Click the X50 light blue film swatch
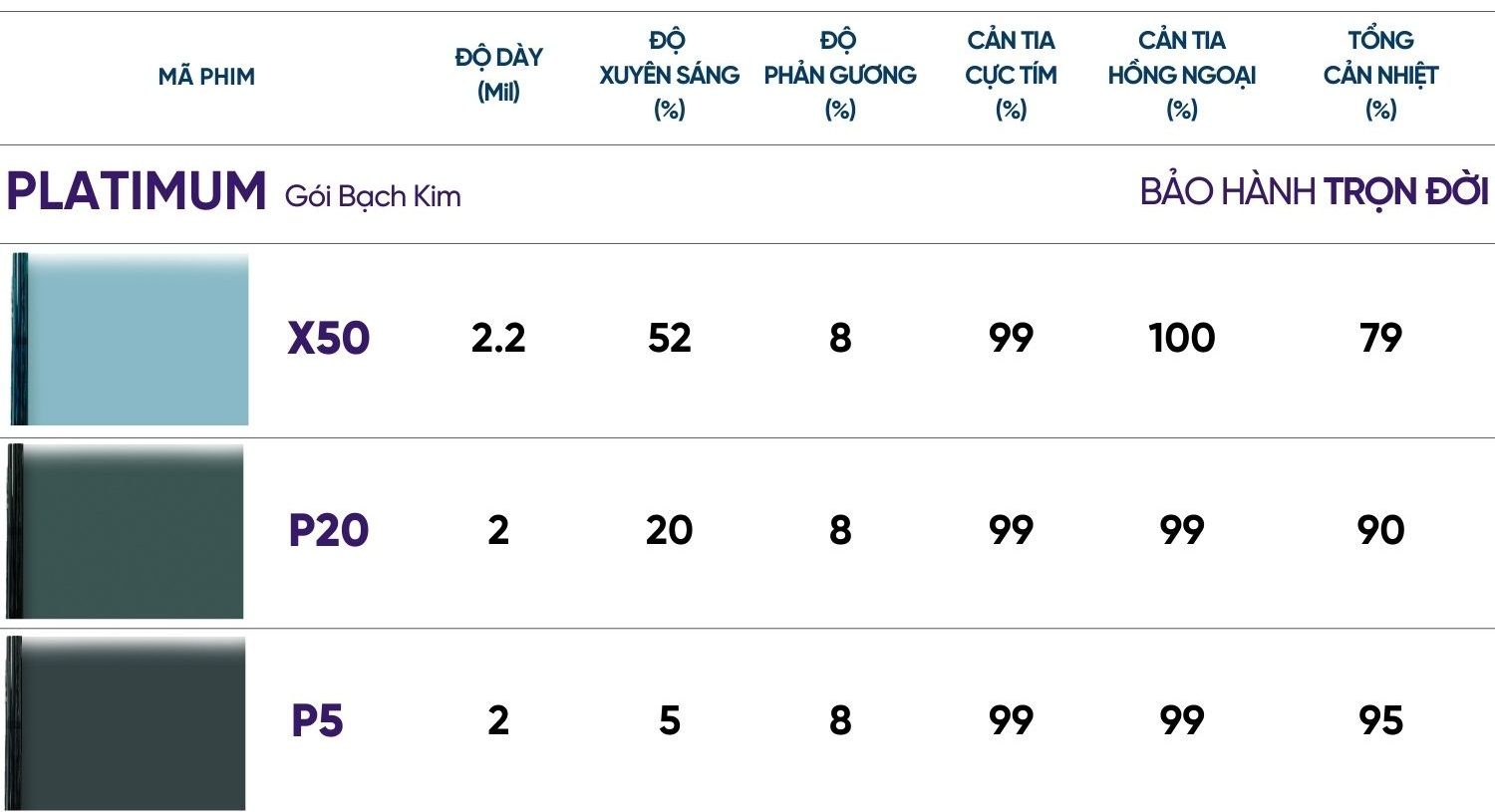The height and width of the screenshot is (812, 1495). 130,339
